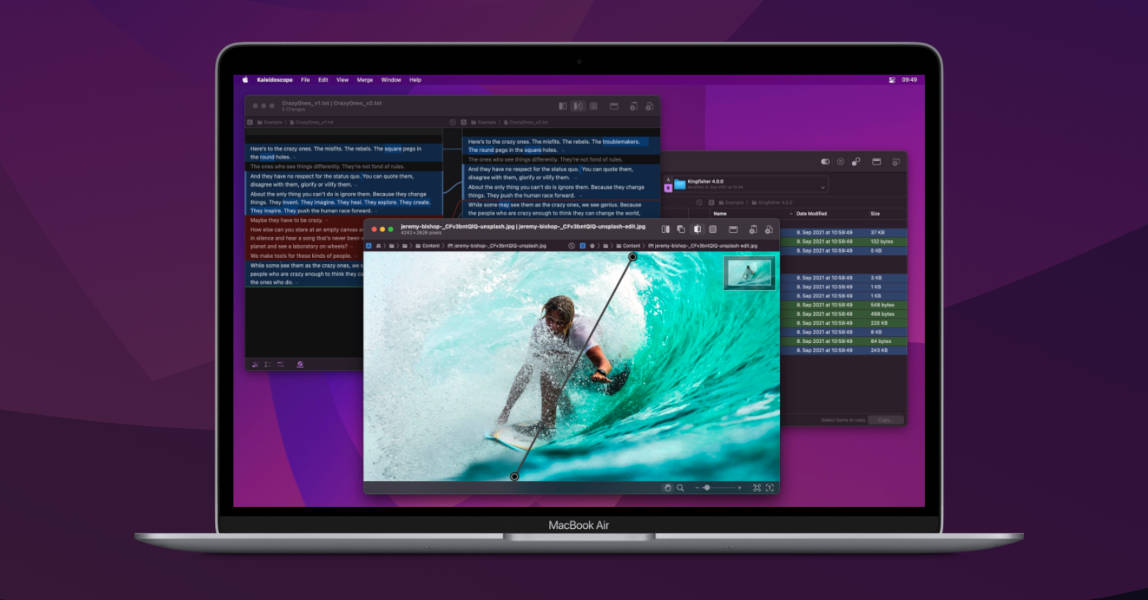The image size is (1148, 600).
Task: Select Fluid layout in text comparison toolbar
Action: click(578, 106)
